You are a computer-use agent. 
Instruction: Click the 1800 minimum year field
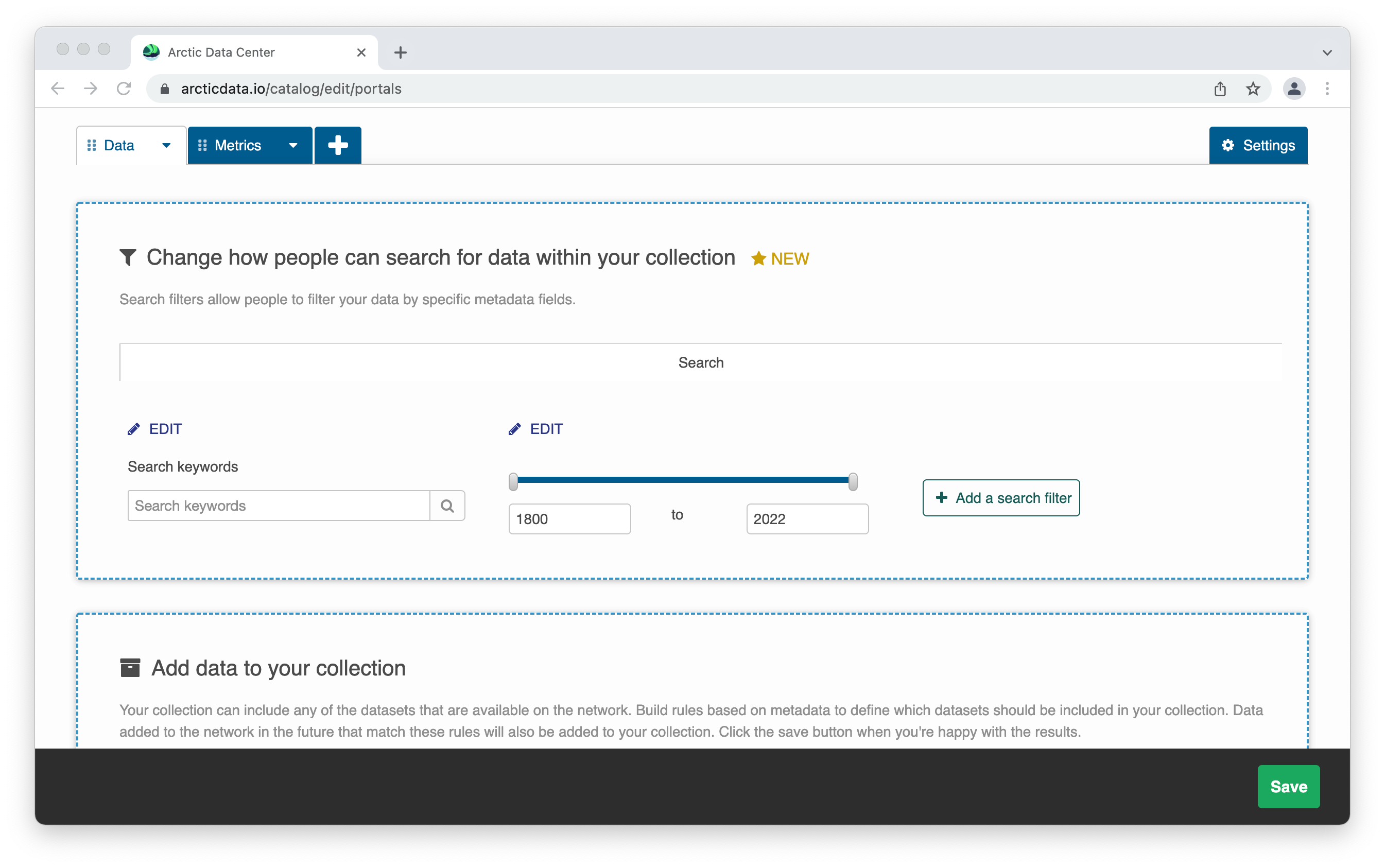click(x=569, y=519)
